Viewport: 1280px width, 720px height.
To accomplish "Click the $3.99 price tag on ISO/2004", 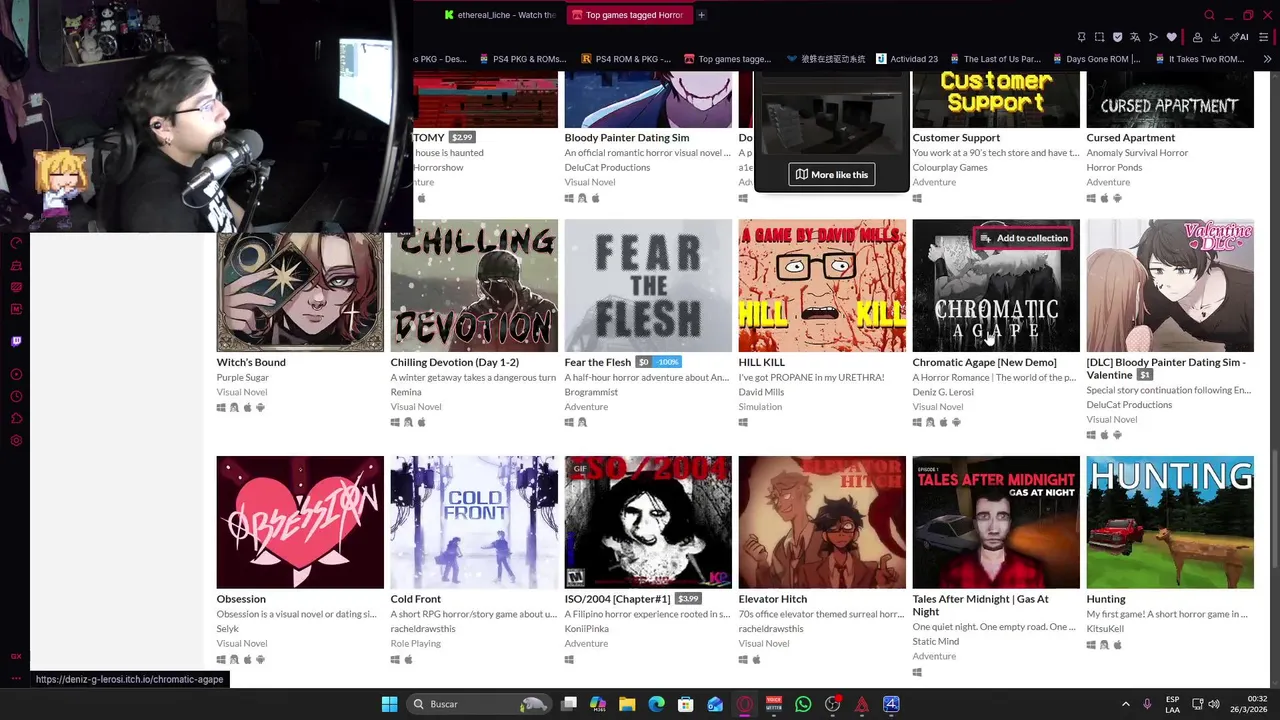I will (x=688, y=599).
